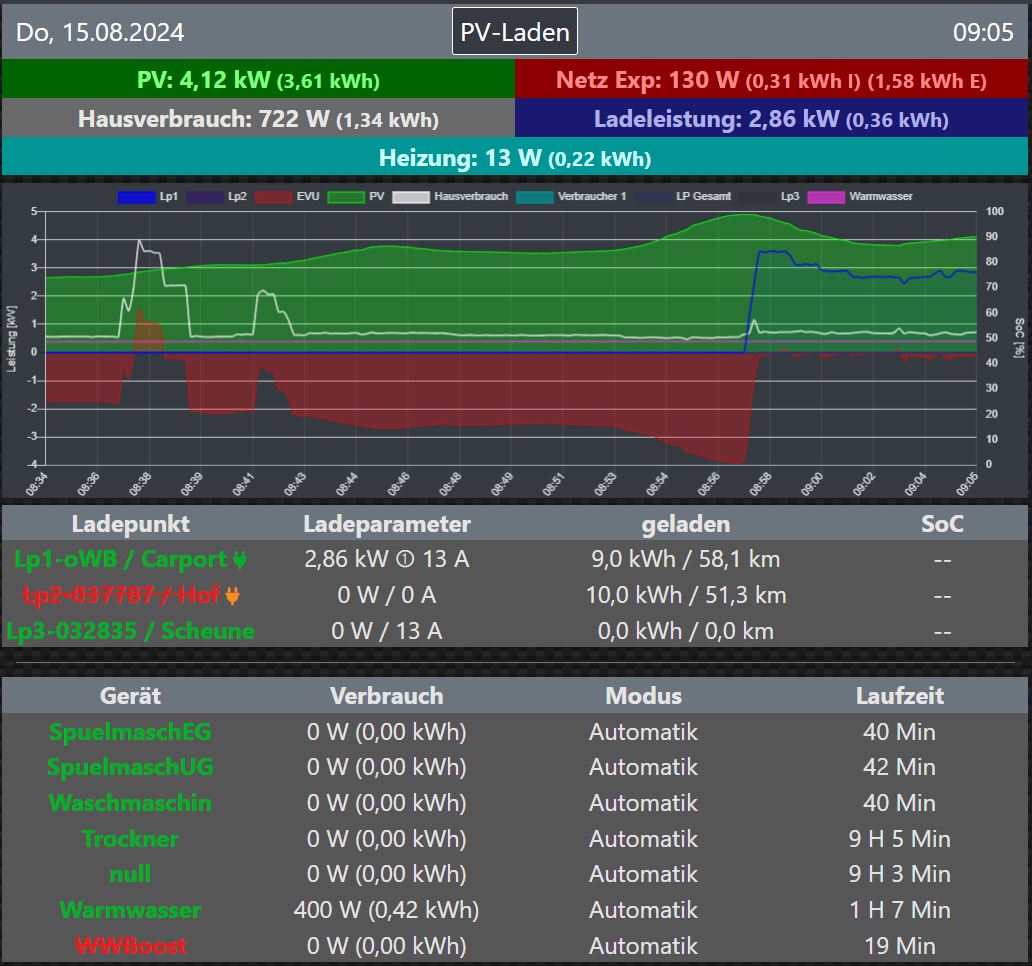Click the Heizung: 13 W tile
This screenshot has width=1032, height=966.
tap(515, 157)
